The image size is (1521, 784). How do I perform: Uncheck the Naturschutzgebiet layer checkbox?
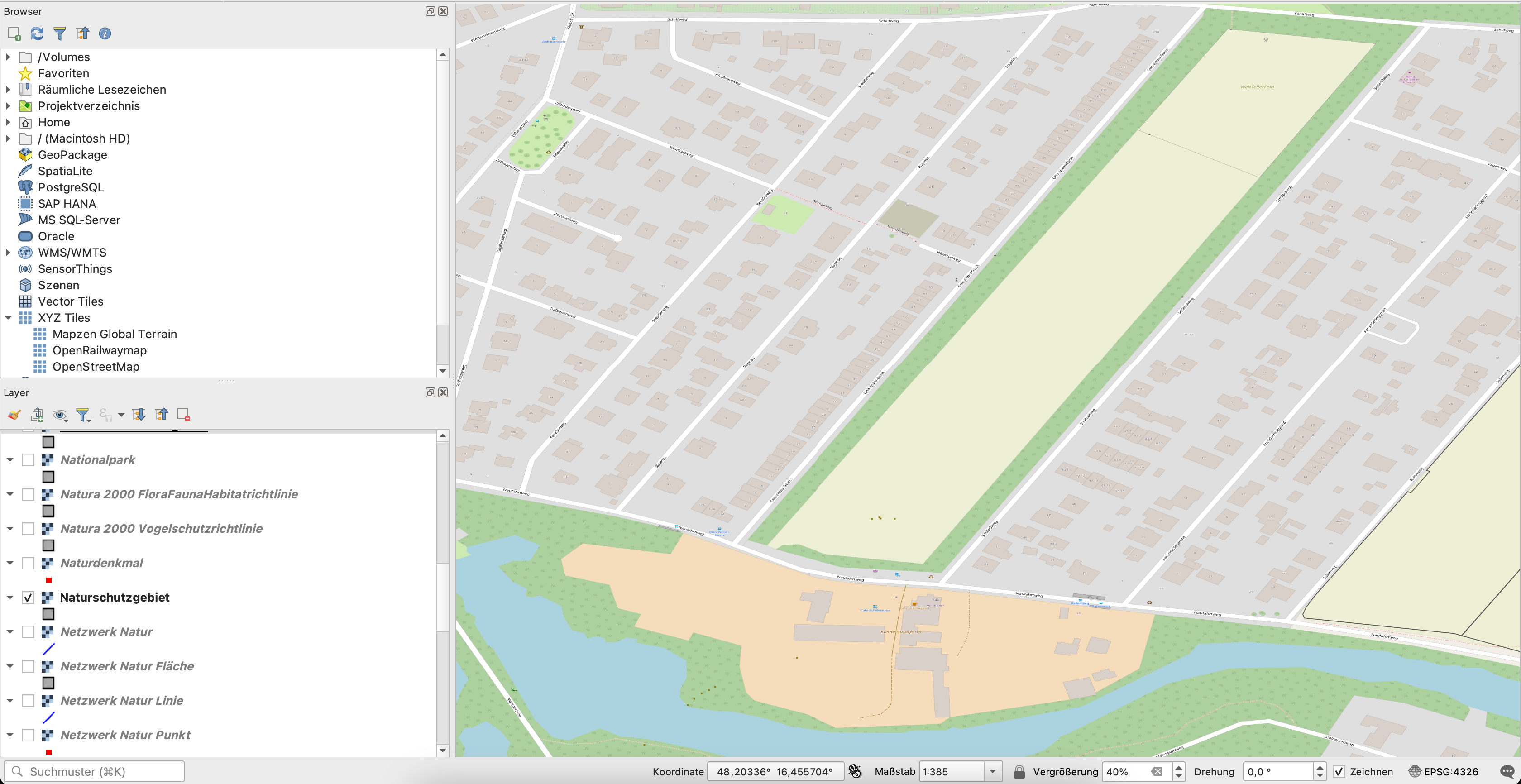click(28, 598)
